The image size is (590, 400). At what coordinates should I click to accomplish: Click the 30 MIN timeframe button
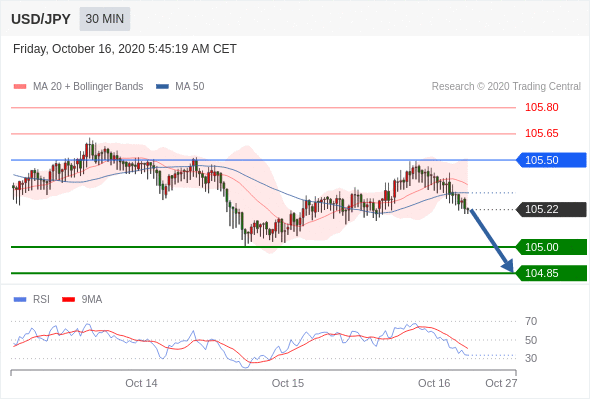[x=105, y=19]
